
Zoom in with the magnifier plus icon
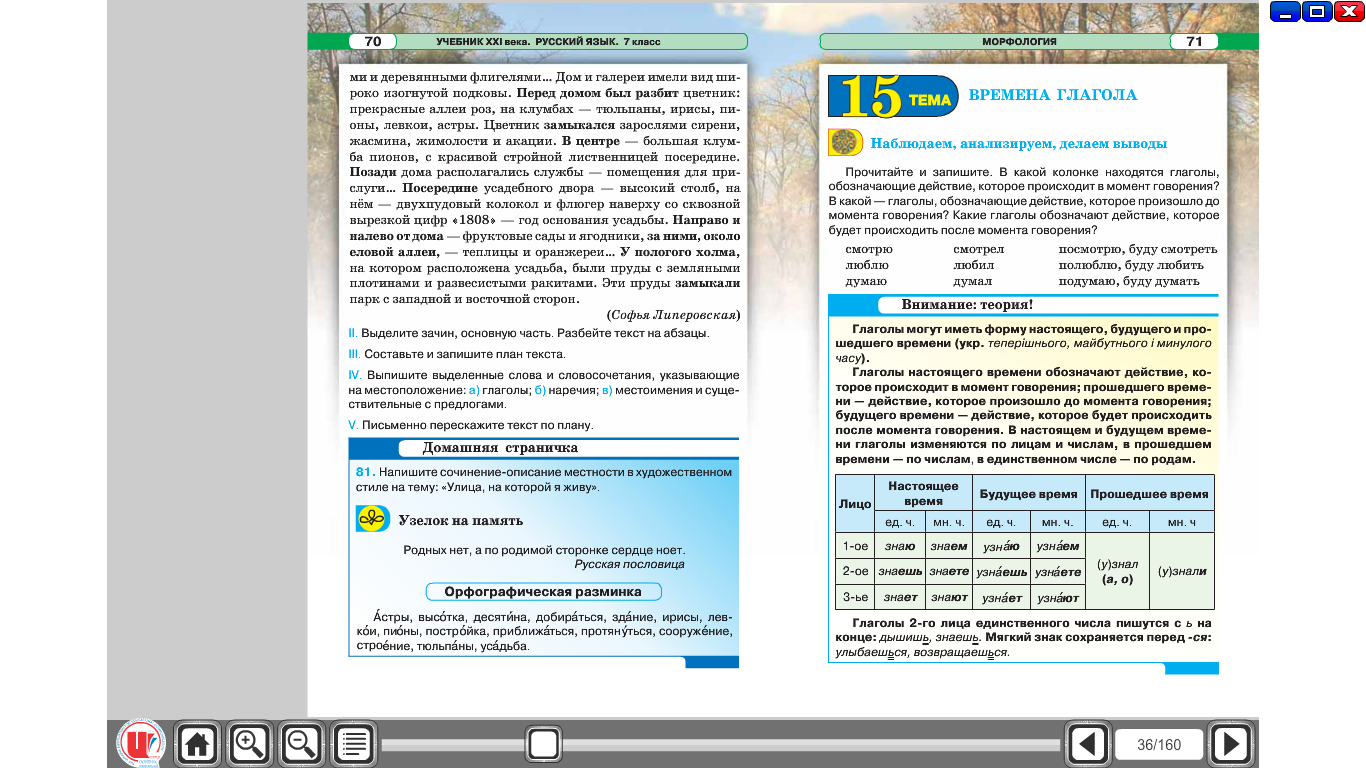pos(249,744)
